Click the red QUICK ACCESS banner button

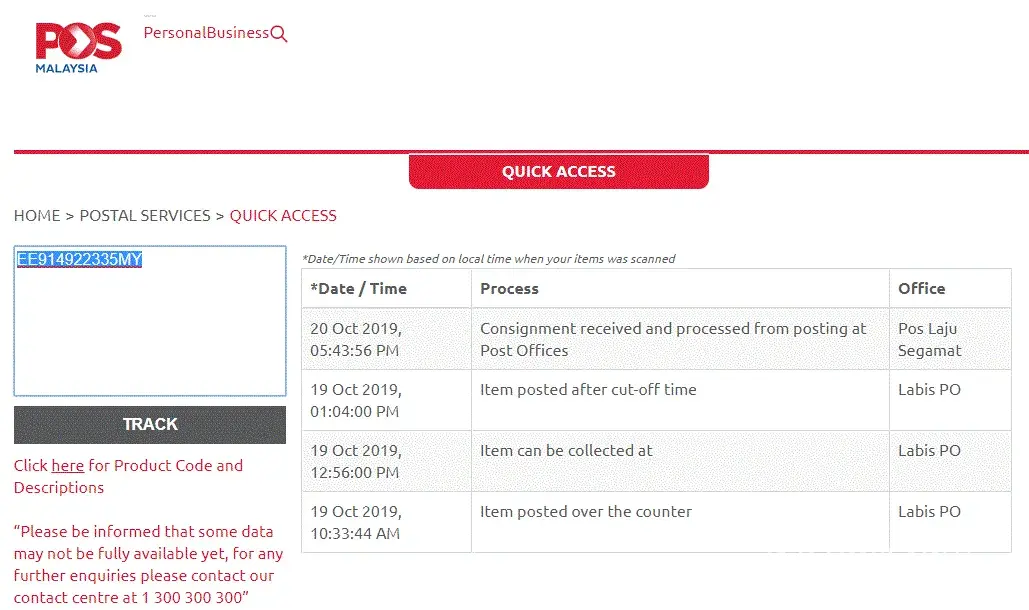[558, 171]
